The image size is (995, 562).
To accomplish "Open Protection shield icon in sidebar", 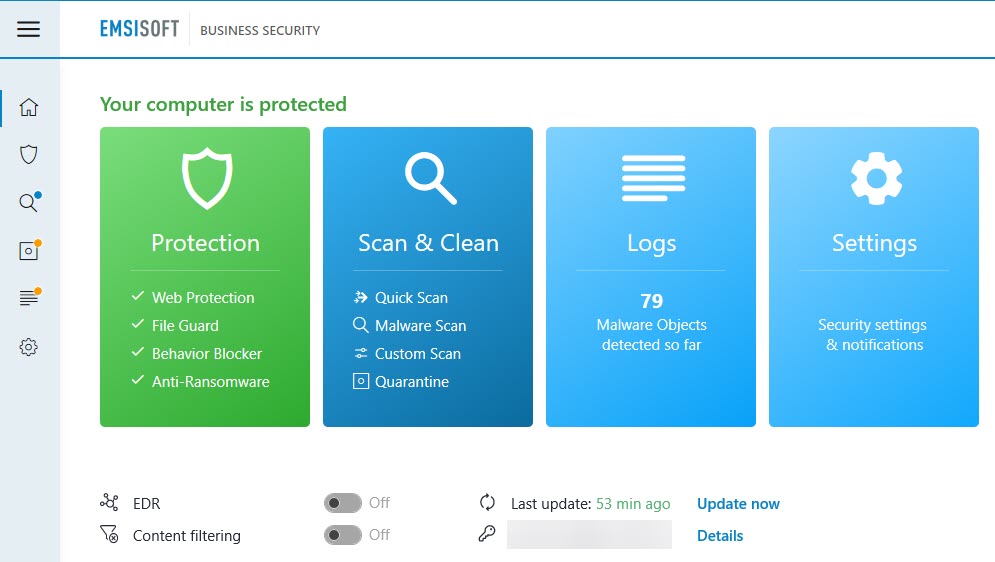I will [29, 155].
